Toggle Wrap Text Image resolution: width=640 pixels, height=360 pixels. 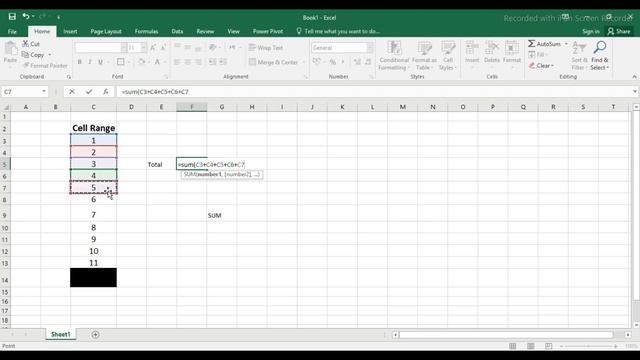(x=266, y=48)
